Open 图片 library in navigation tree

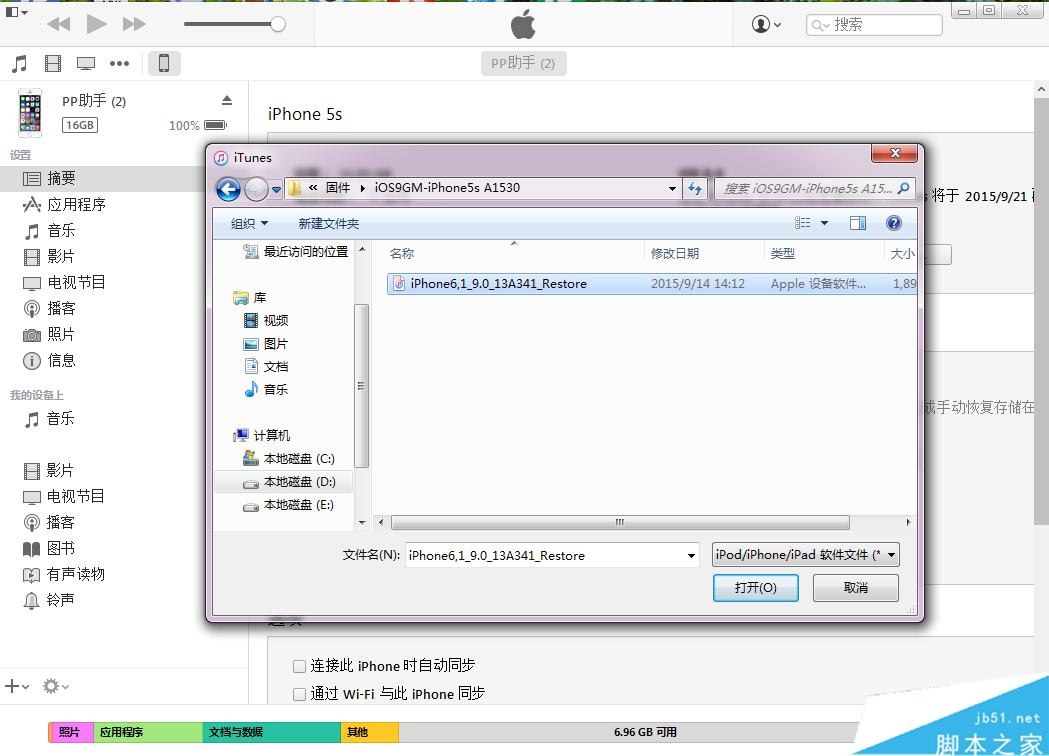[x=266, y=344]
